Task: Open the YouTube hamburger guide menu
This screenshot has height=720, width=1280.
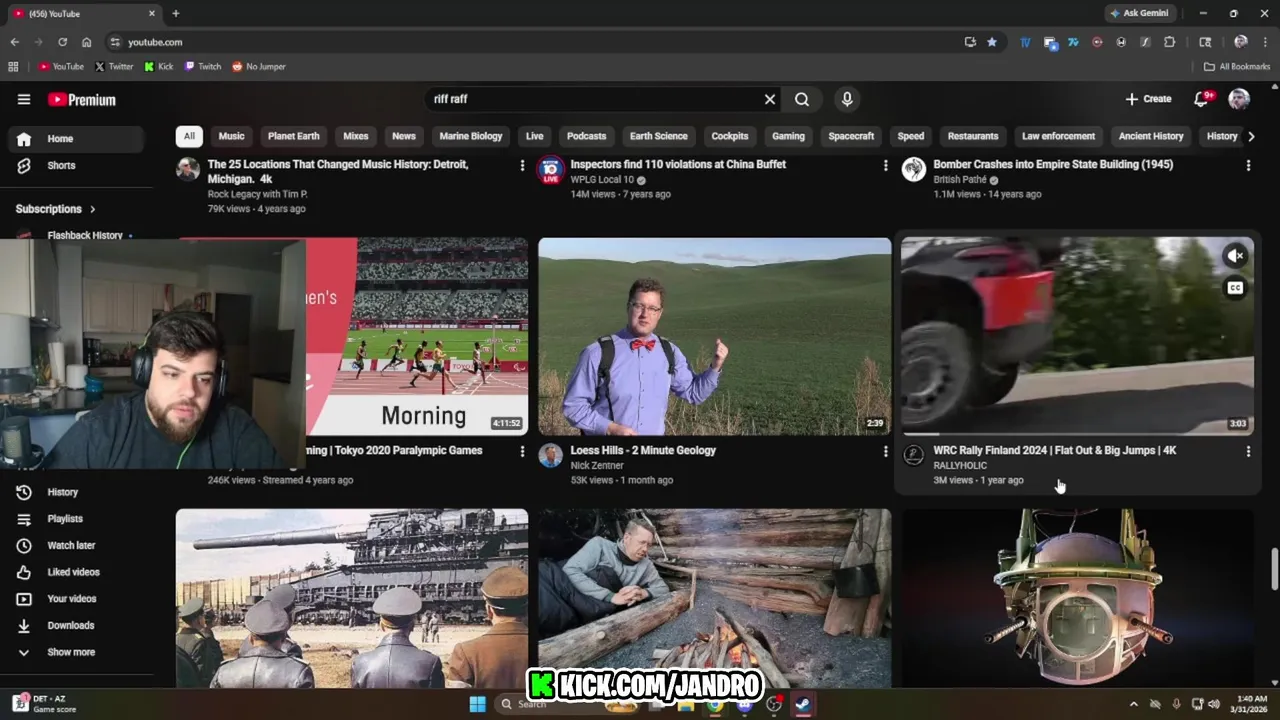Action: pyautogui.click(x=24, y=99)
